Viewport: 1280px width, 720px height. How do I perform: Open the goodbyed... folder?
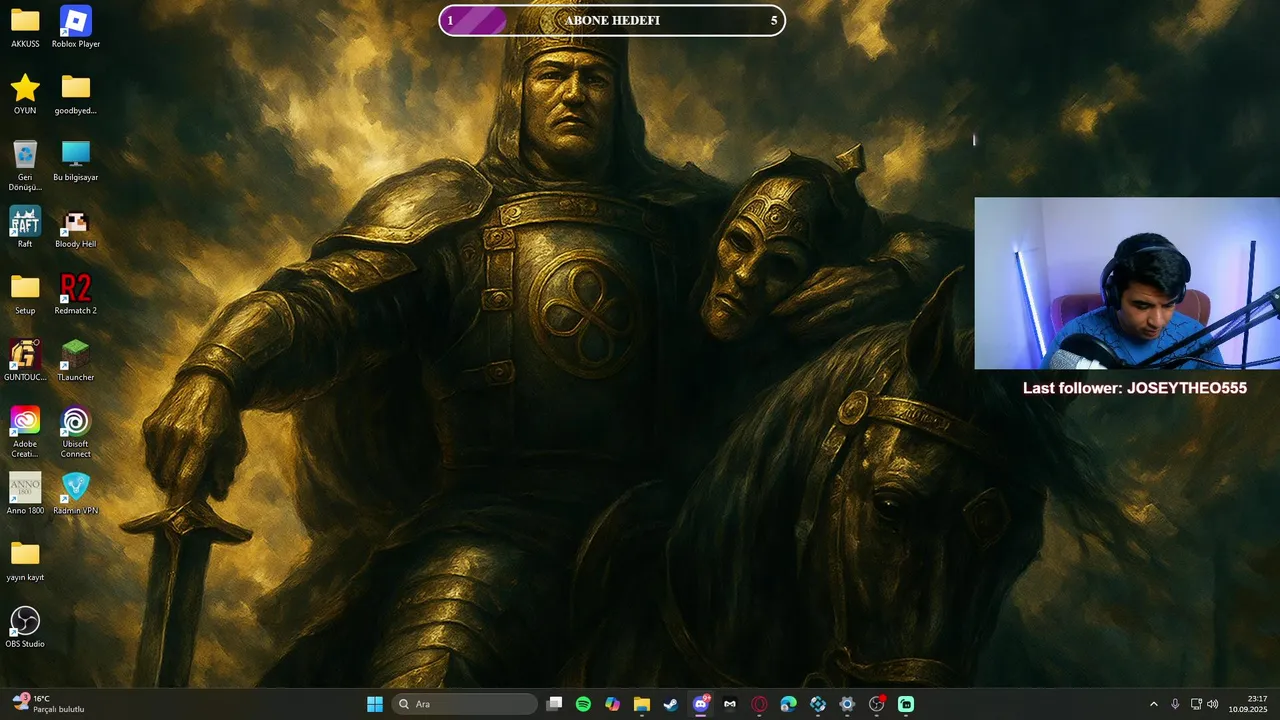click(76, 94)
